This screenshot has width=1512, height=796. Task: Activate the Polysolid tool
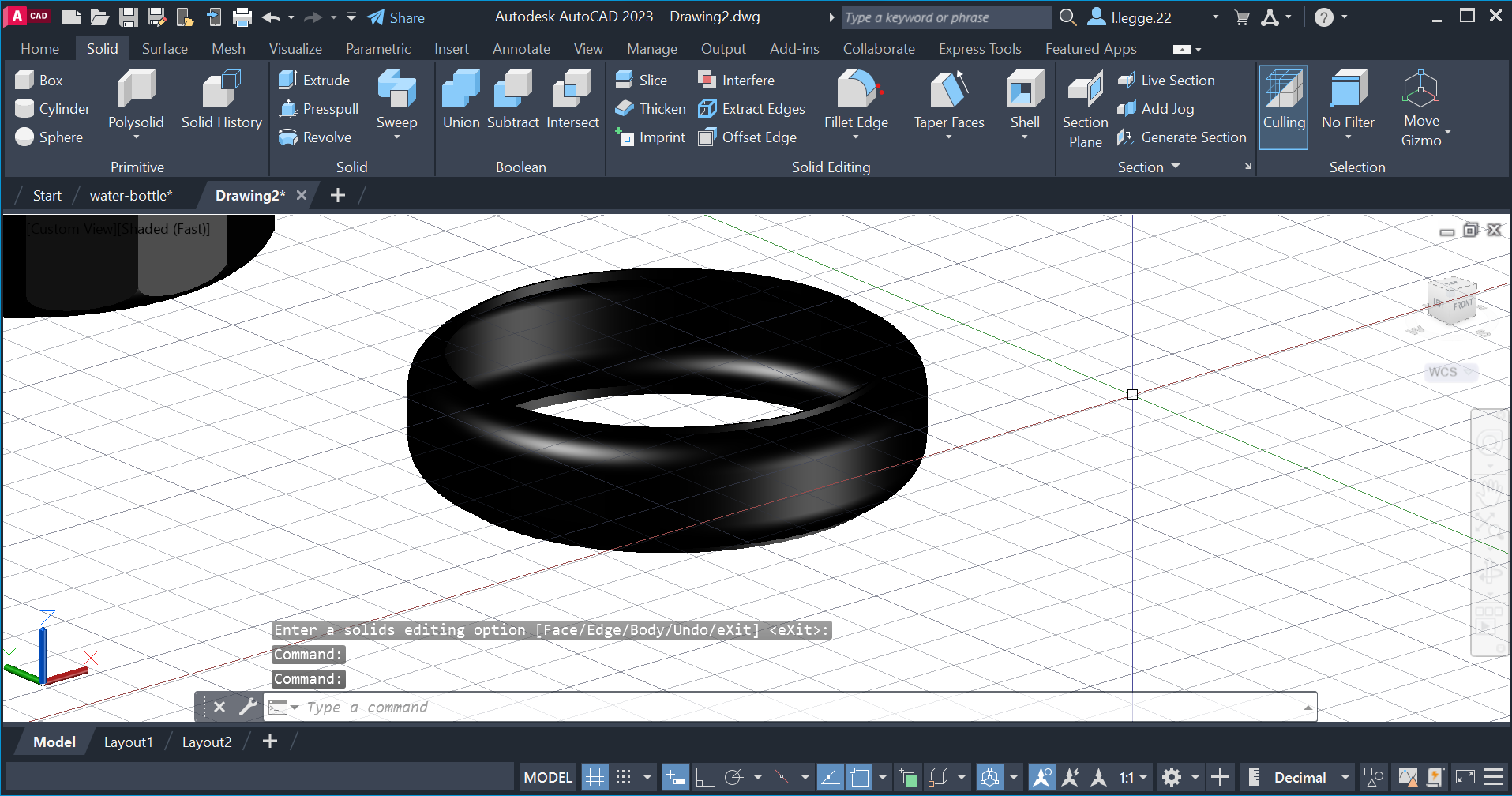coord(136,99)
